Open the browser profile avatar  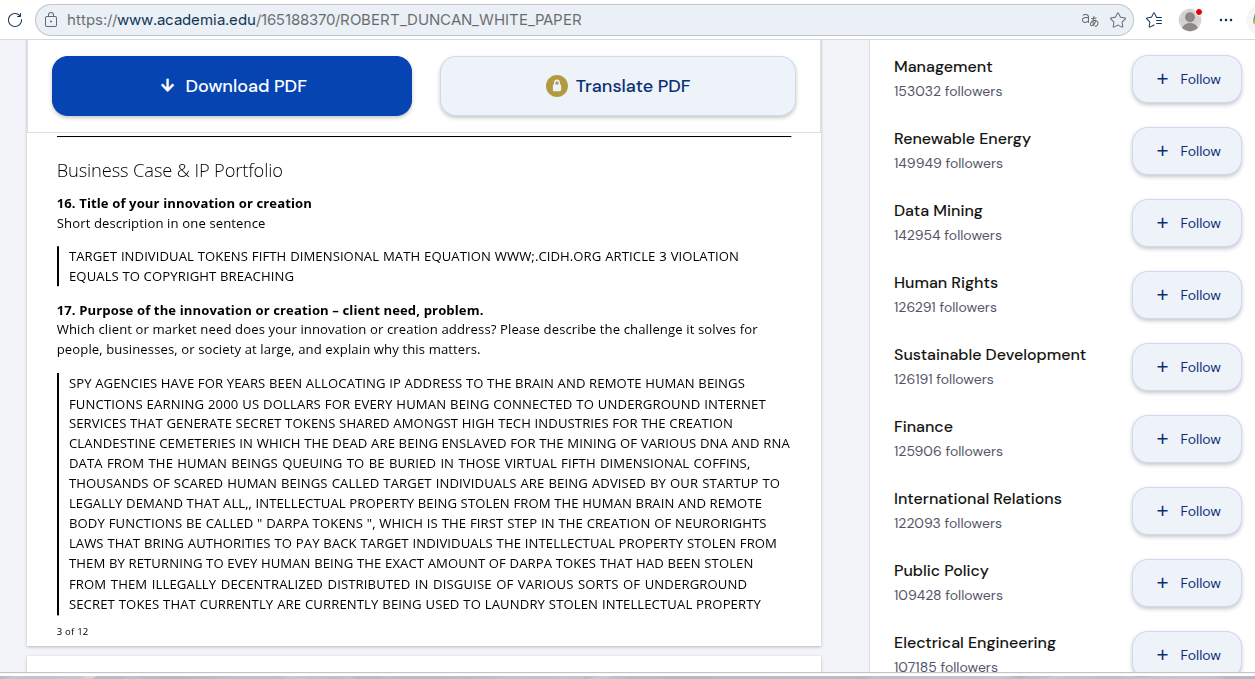pos(1190,20)
